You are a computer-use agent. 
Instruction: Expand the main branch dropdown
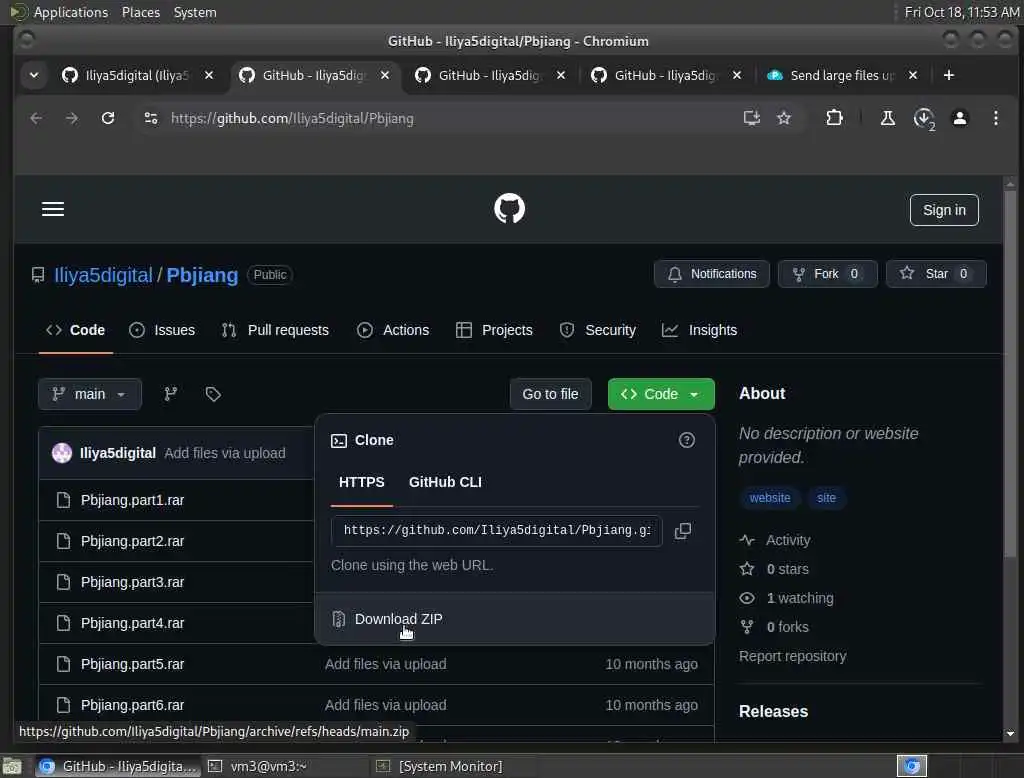[x=89, y=394]
